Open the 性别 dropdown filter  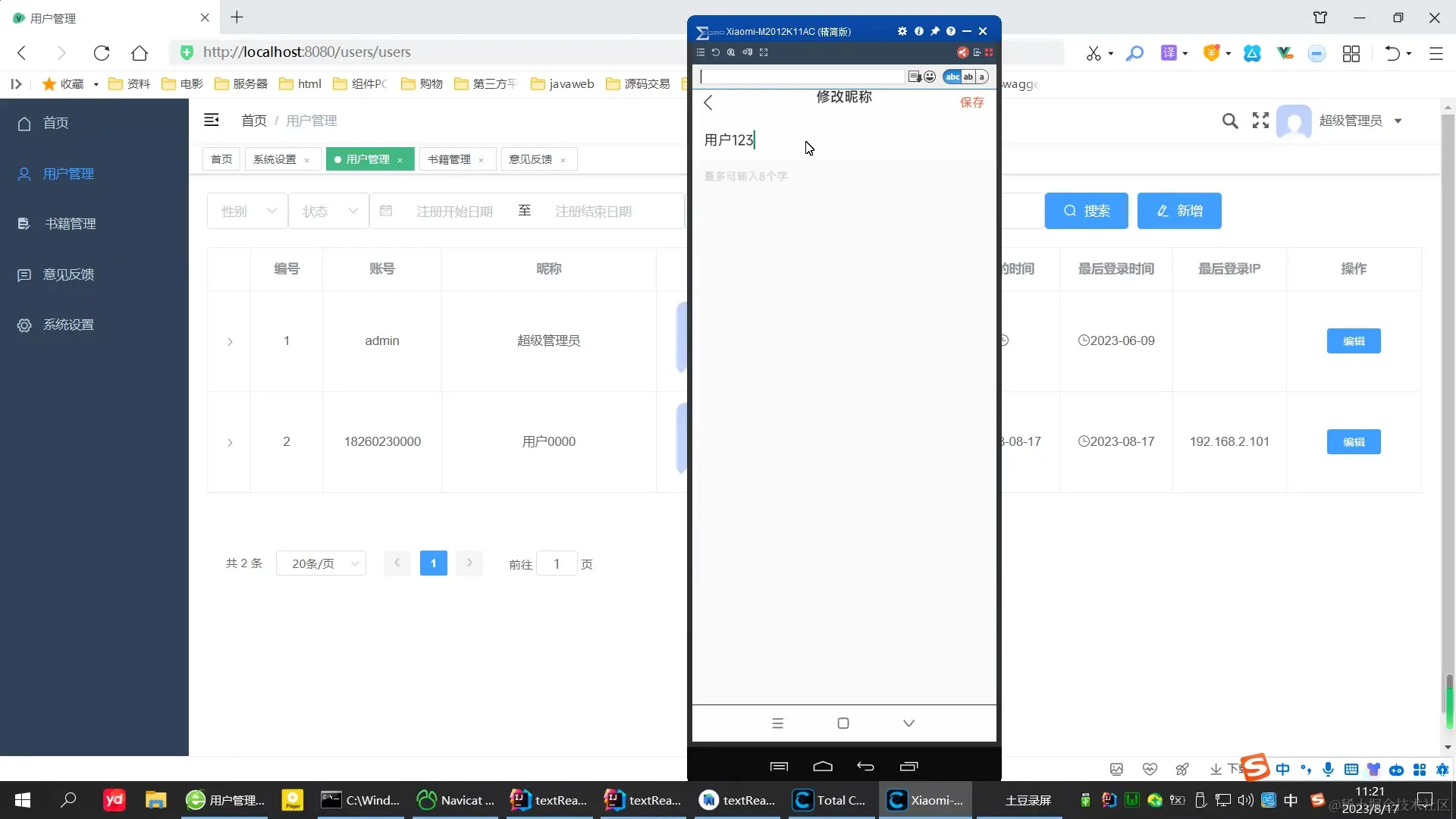point(247,211)
